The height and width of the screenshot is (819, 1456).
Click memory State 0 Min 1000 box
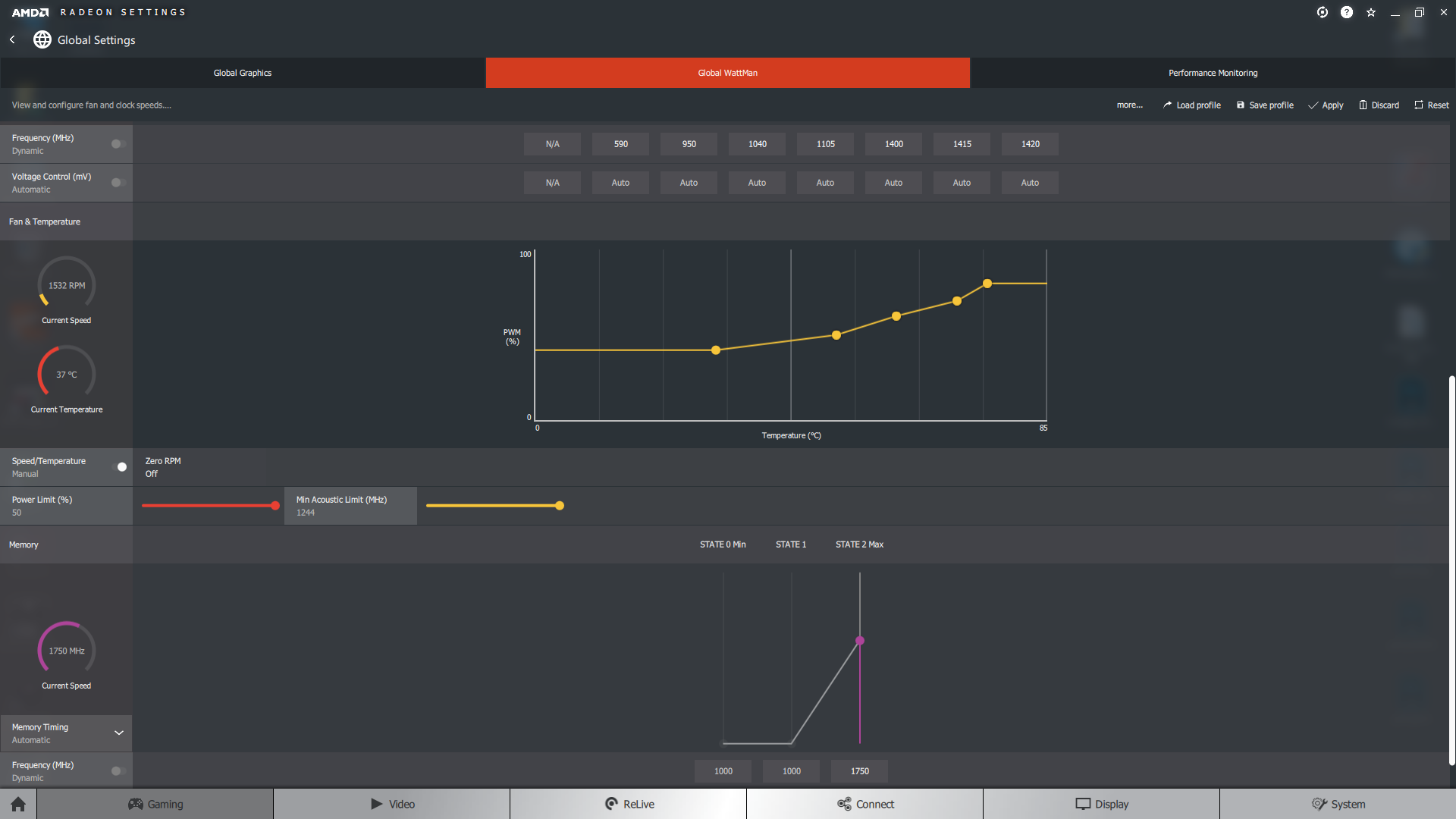[723, 771]
